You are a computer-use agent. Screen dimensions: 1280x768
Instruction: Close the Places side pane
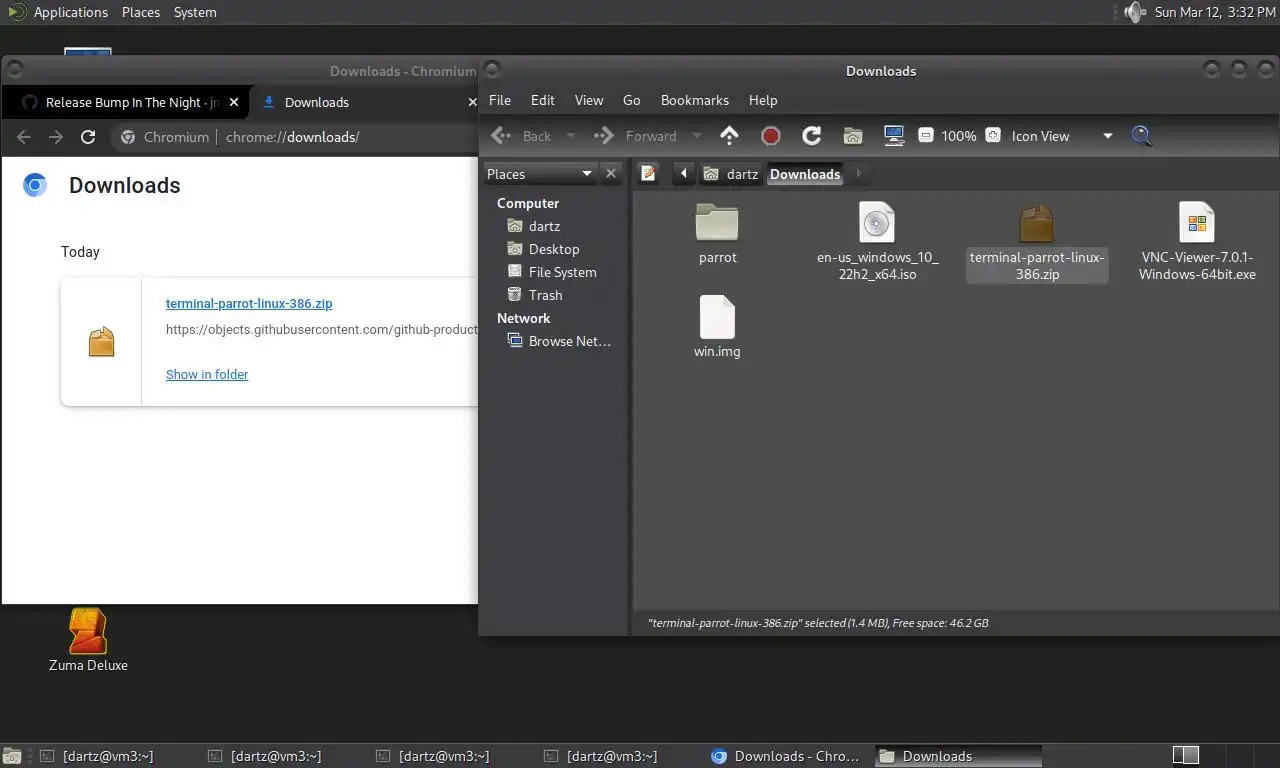tap(611, 174)
